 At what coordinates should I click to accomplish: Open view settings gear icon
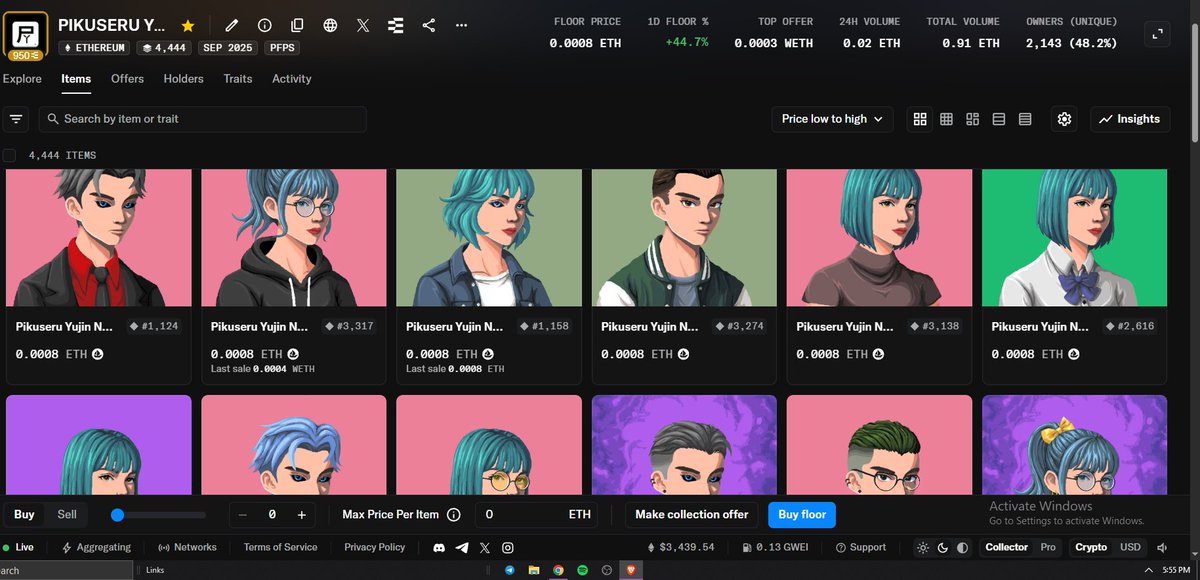tap(1065, 119)
